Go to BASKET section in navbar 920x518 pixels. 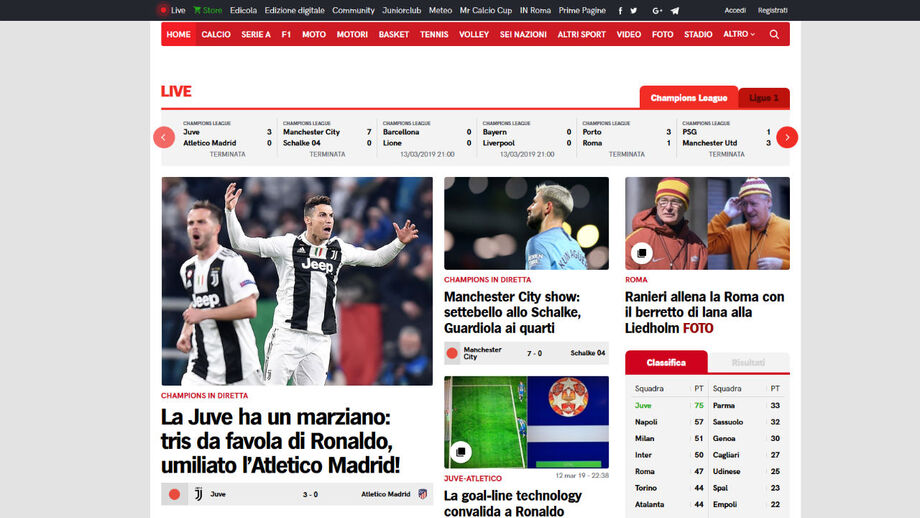click(x=393, y=34)
